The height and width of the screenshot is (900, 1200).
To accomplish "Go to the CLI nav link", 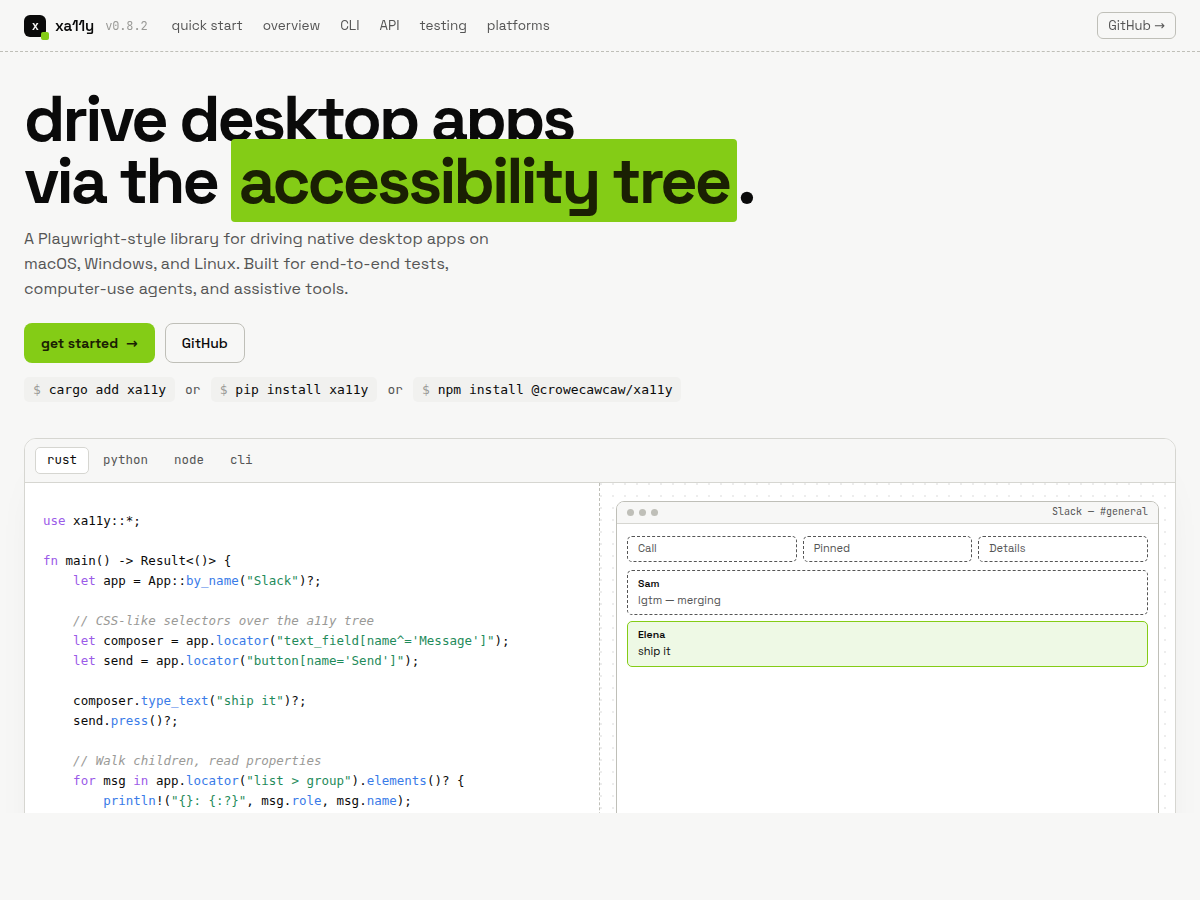I will point(350,26).
